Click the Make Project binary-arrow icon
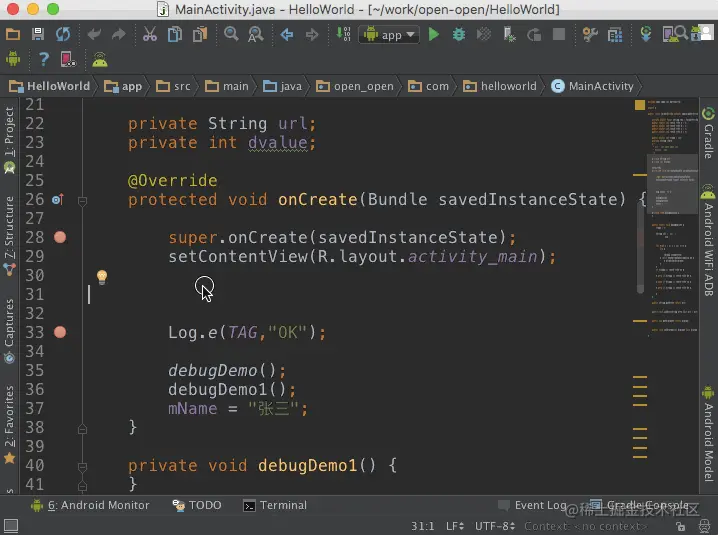 coord(343,34)
